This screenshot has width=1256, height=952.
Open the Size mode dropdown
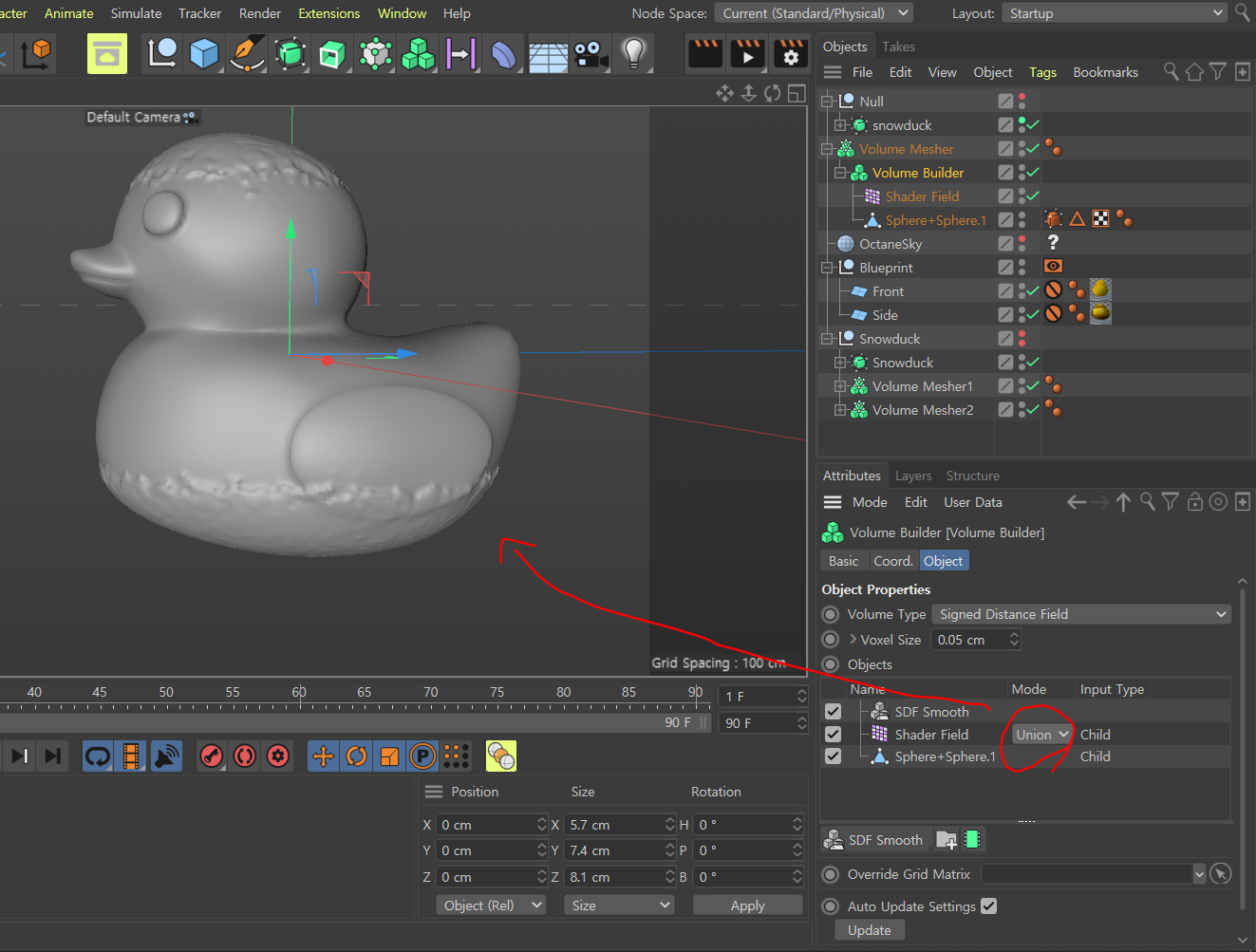(x=619, y=905)
